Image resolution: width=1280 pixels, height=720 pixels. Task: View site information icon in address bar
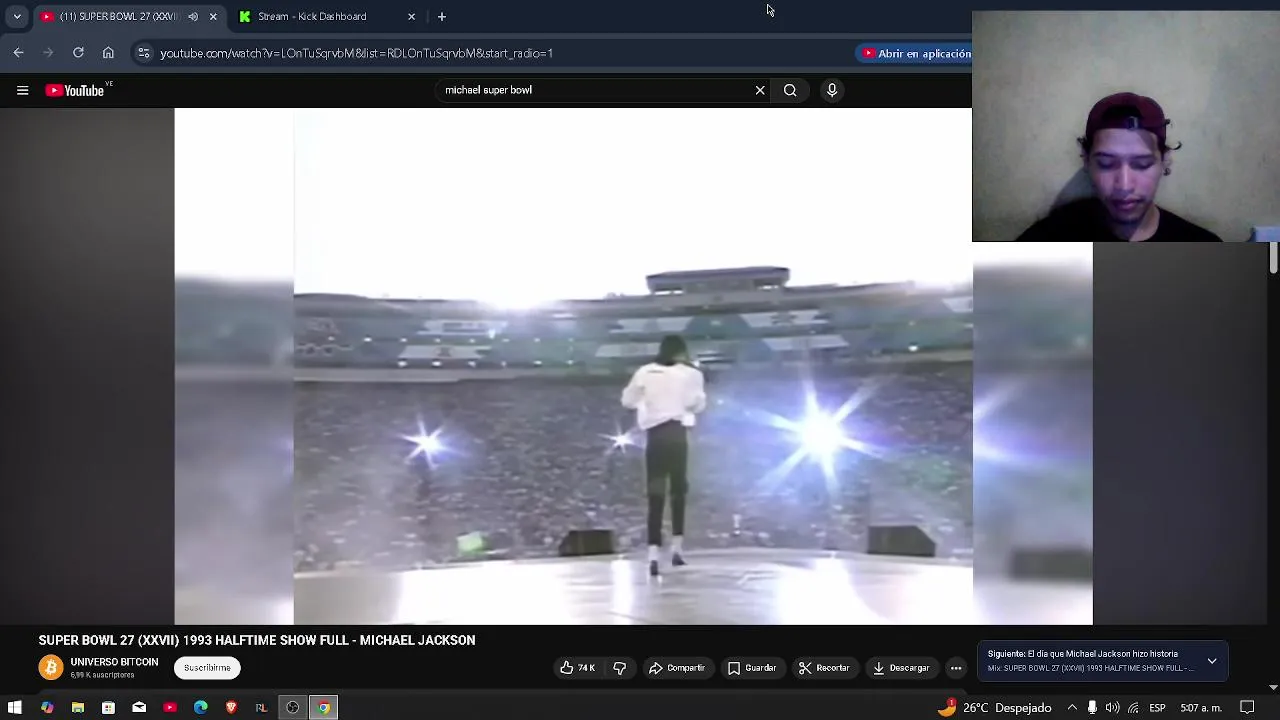[144, 53]
